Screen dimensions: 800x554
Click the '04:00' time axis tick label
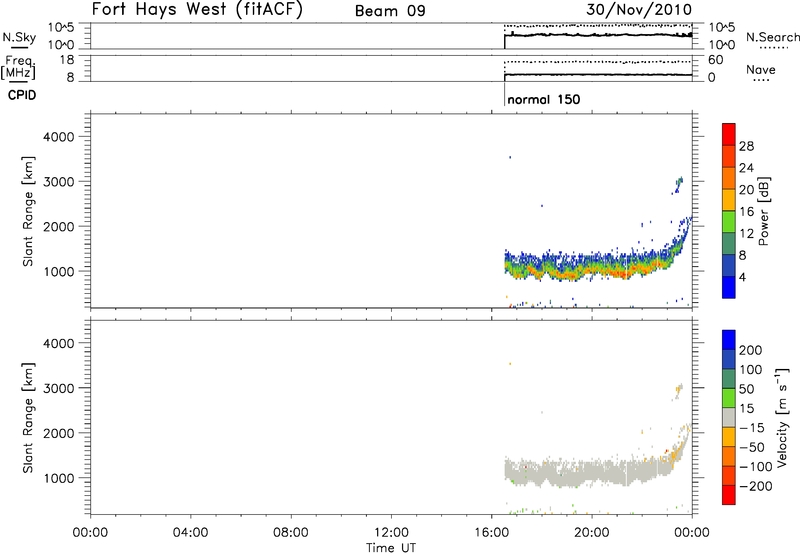(190, 533)
